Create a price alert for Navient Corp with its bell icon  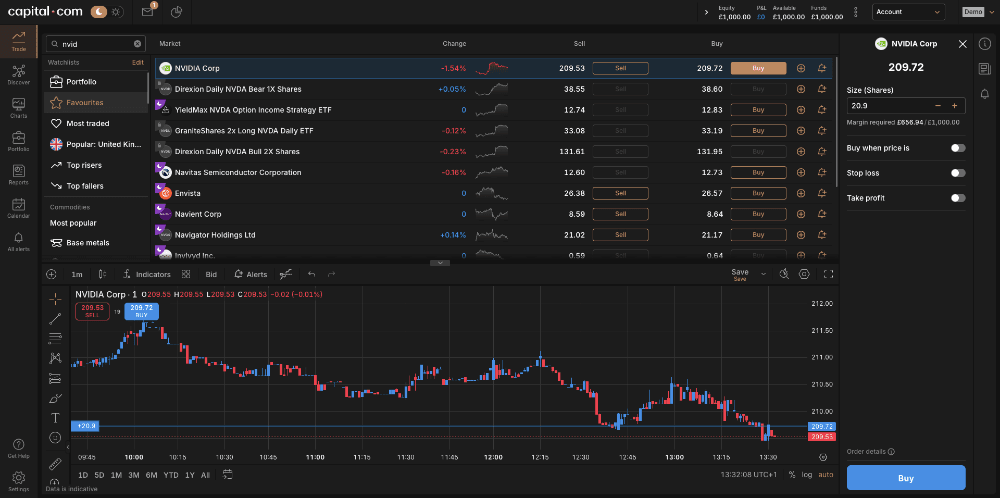click(x=821, y=214)
